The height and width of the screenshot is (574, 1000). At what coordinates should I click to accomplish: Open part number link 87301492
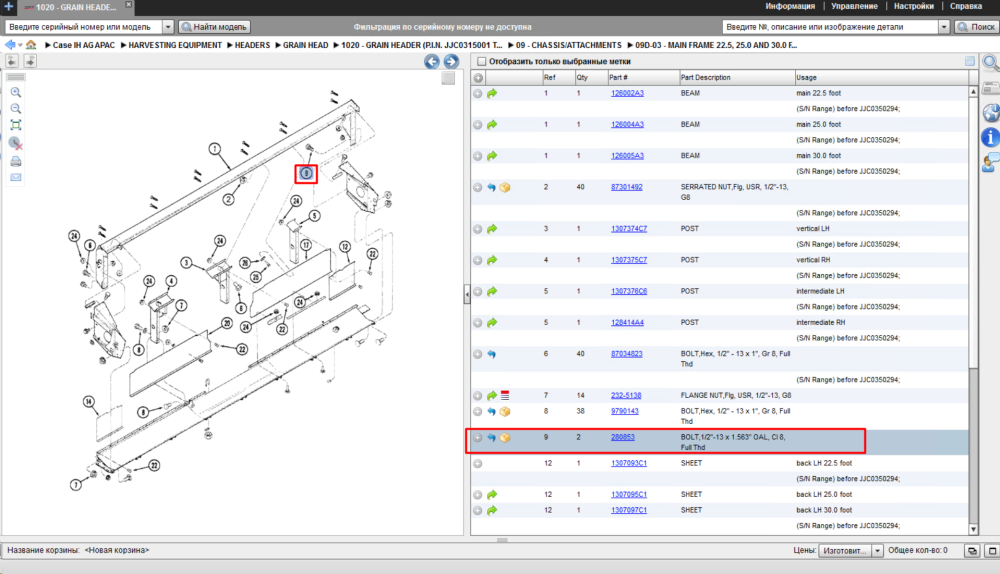[x=627, y=188]
